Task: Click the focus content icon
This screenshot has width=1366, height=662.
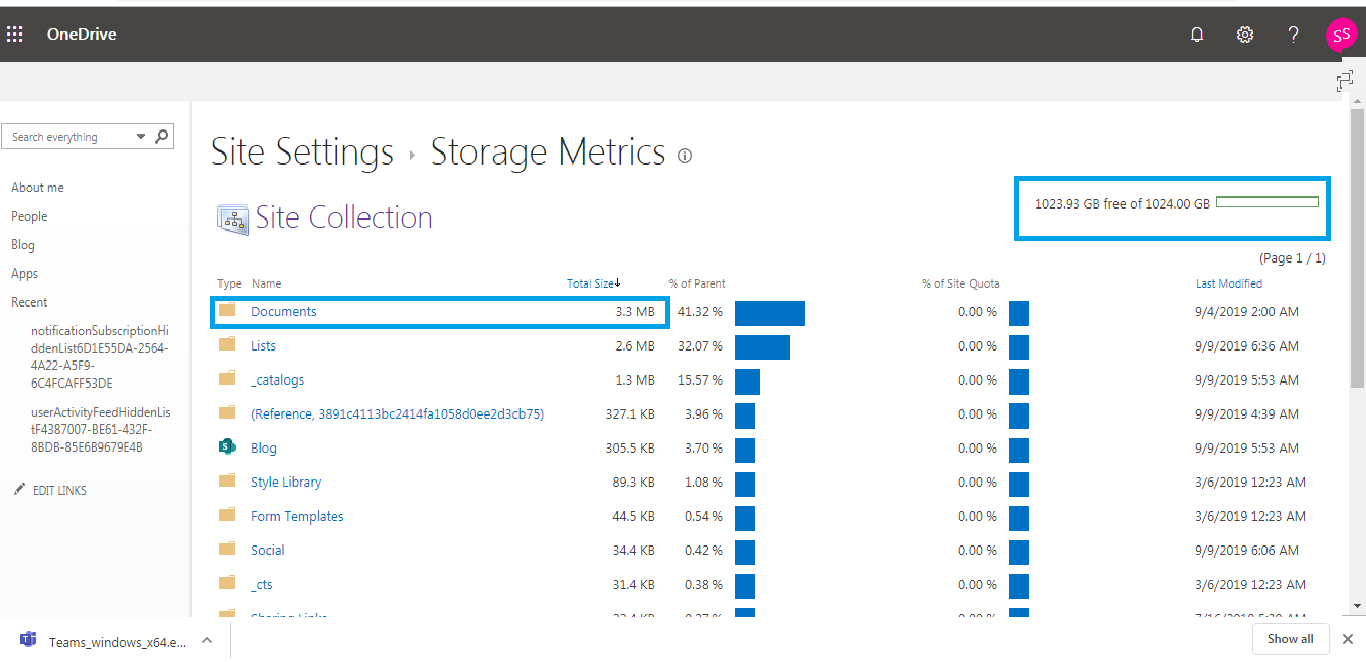Action: (x=1345, y=82)
